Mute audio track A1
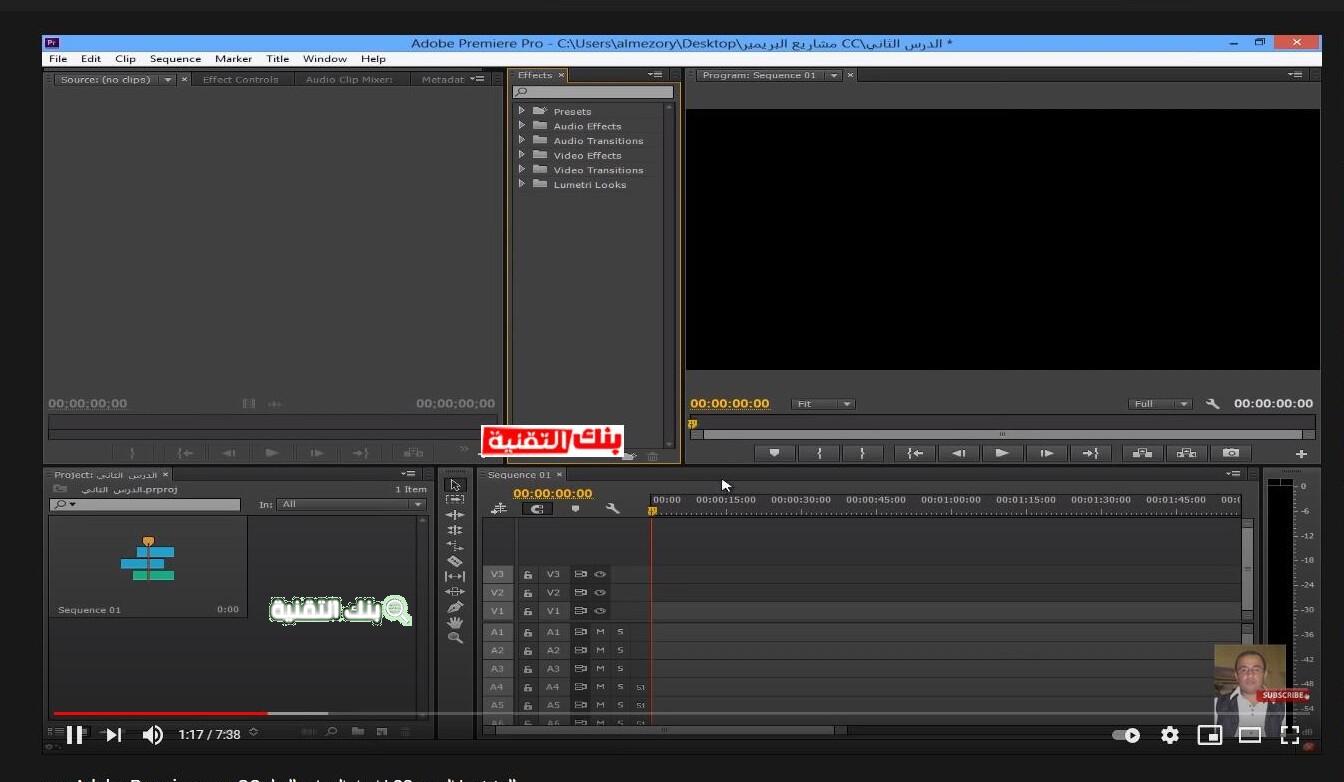The image size is (1344, 782). tap(600, 632)
